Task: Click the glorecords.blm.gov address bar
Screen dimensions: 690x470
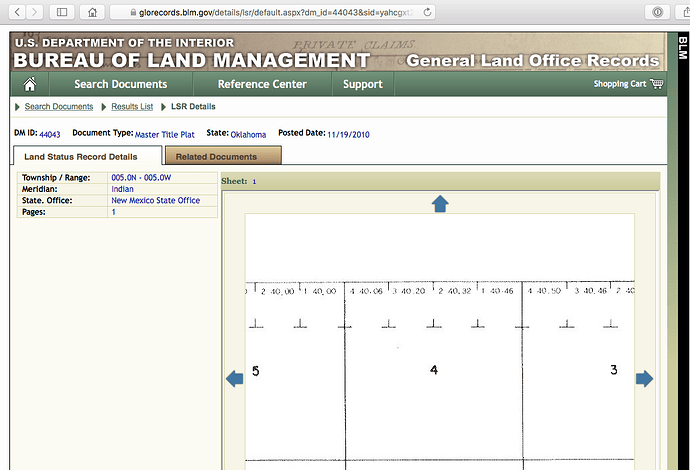Action: (273, 12)
